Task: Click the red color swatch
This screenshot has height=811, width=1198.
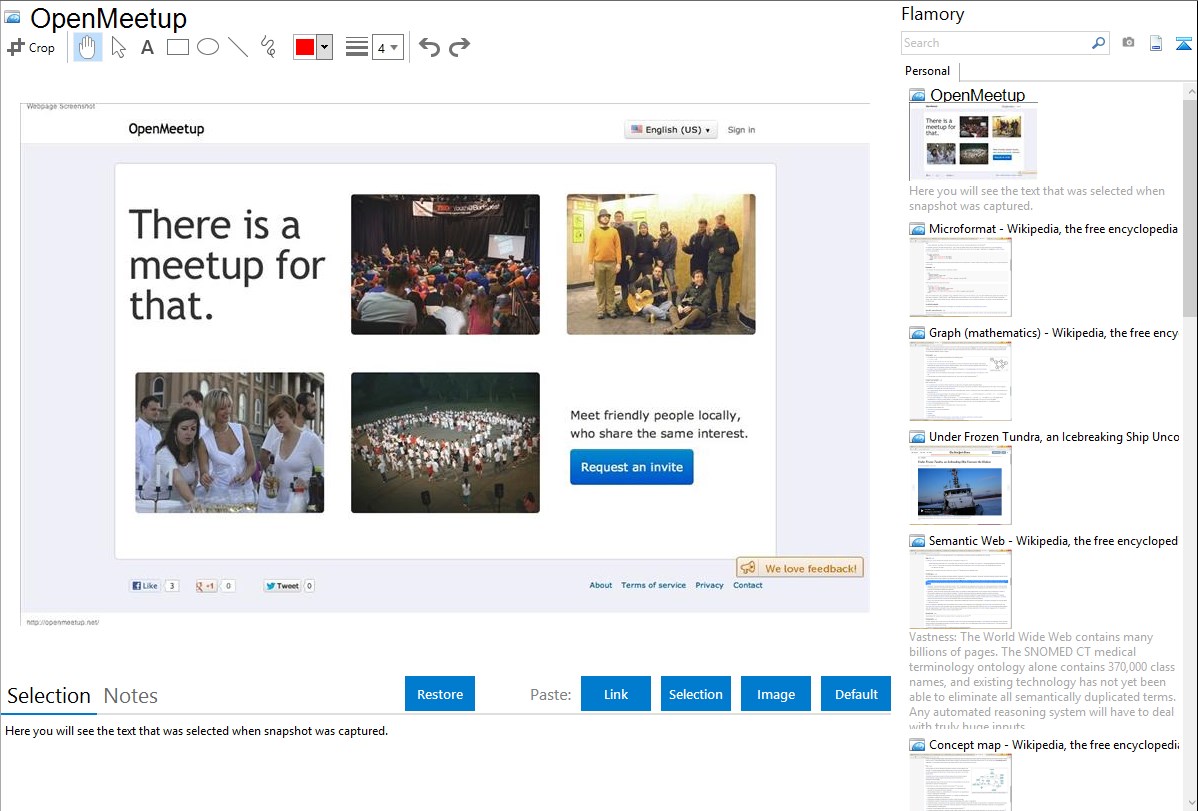Action: pos(305,47)
